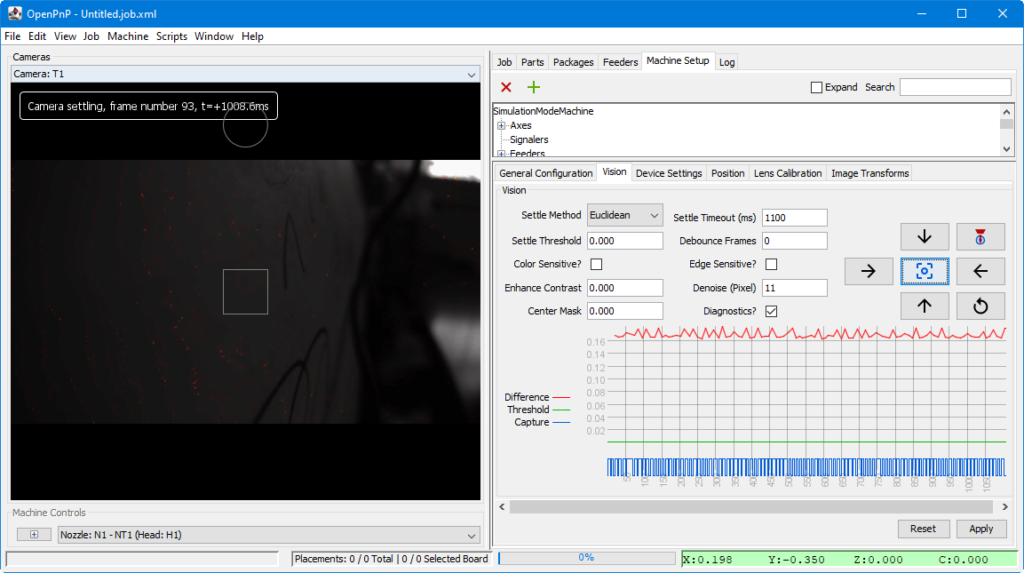Switch to the Feeders tab
The width and height of the screenshot is (1024, 573).
(620, 62)
